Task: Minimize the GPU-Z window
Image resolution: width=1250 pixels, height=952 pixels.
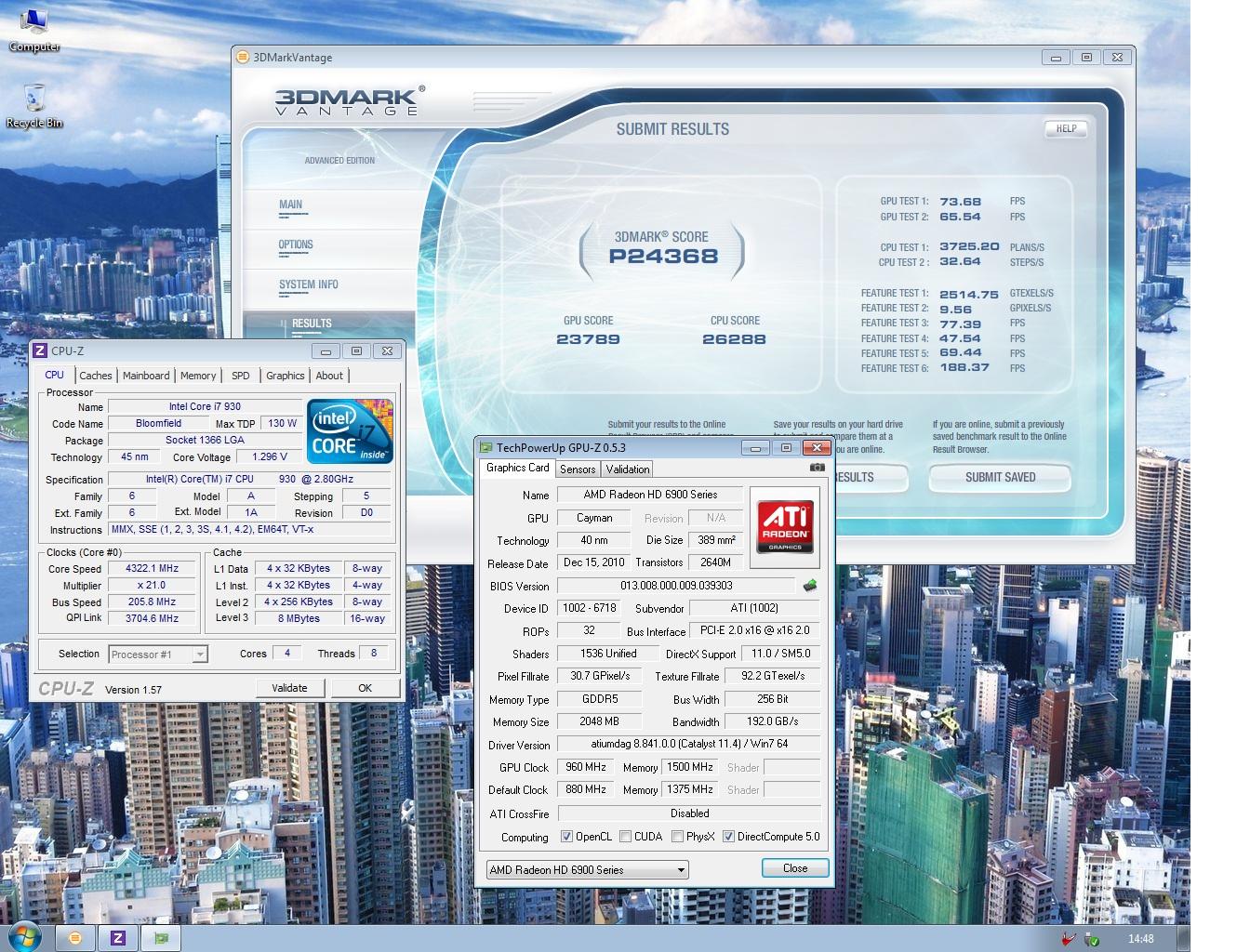Action: [x=755, y=447]
